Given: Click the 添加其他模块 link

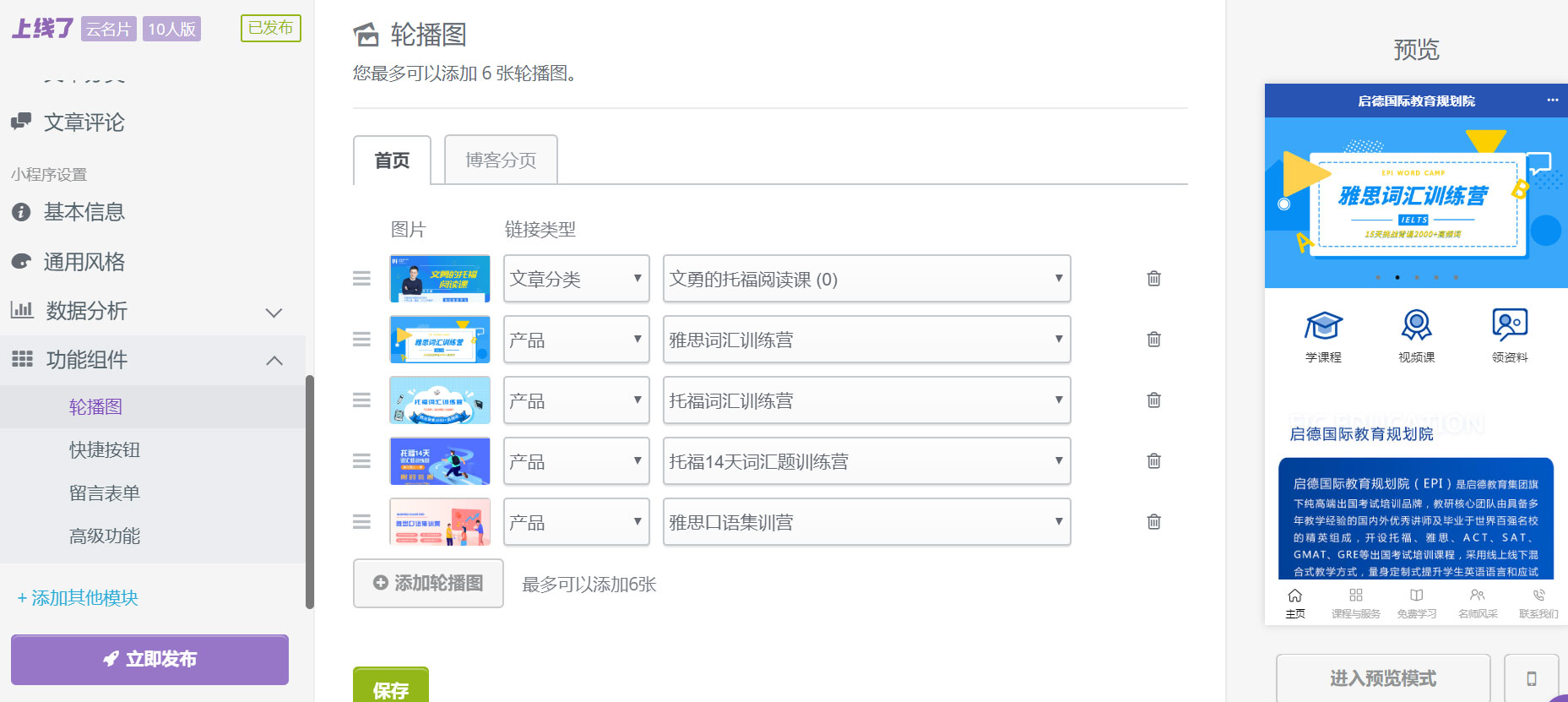Looking at the screenshot, I should 78,598.
